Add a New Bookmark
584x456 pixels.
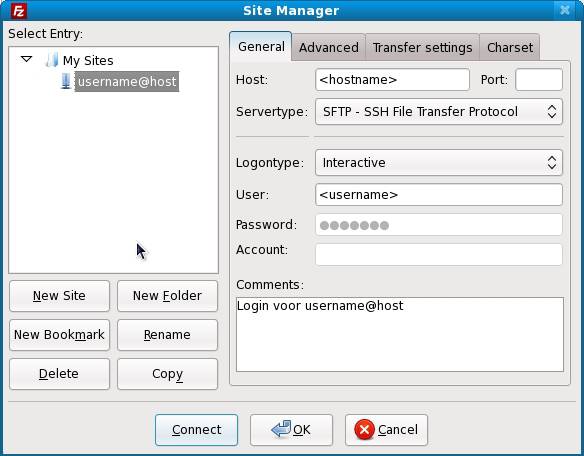coord(60,335)
